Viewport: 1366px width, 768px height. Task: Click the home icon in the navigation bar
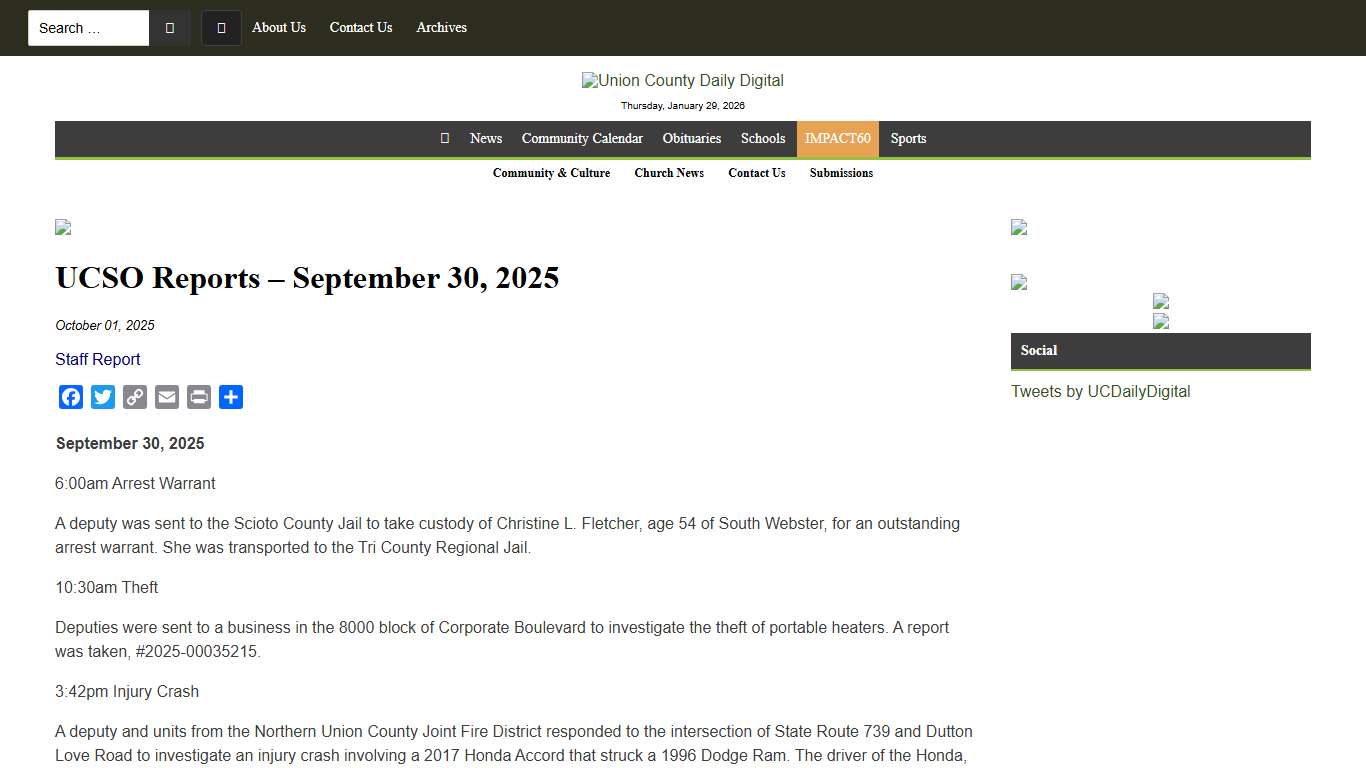(x=444, y=139)
